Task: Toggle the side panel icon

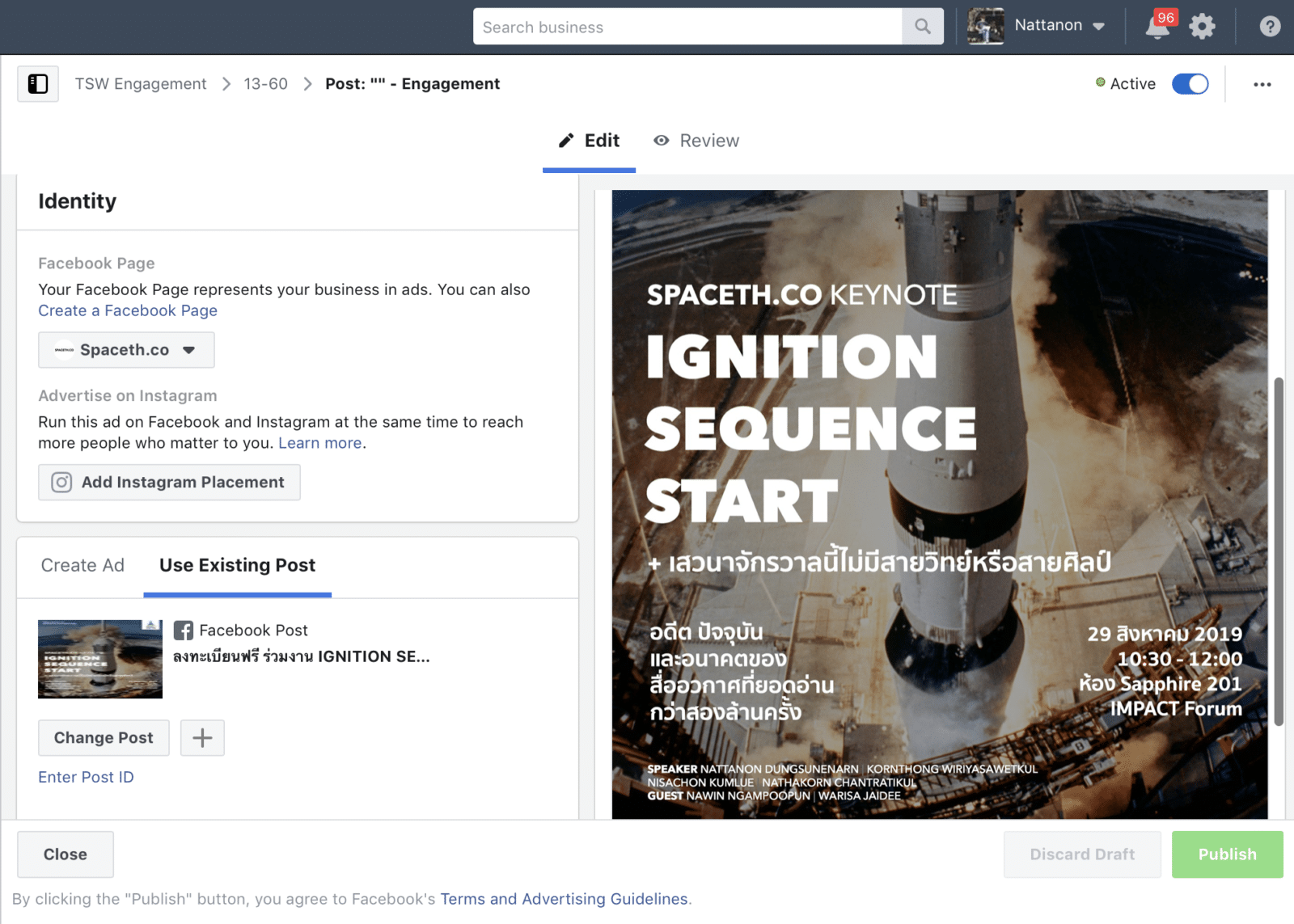Action: [38, 84]
